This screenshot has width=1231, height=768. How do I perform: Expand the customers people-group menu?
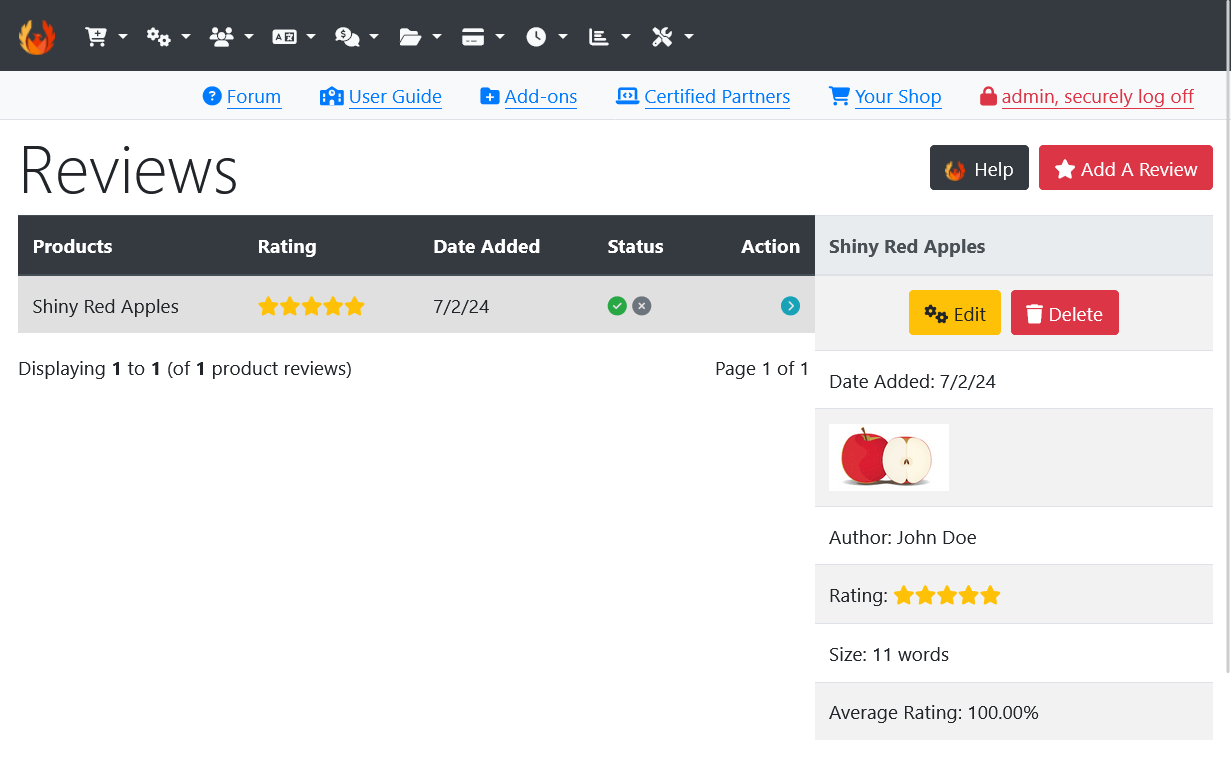[x=231, y=37]
